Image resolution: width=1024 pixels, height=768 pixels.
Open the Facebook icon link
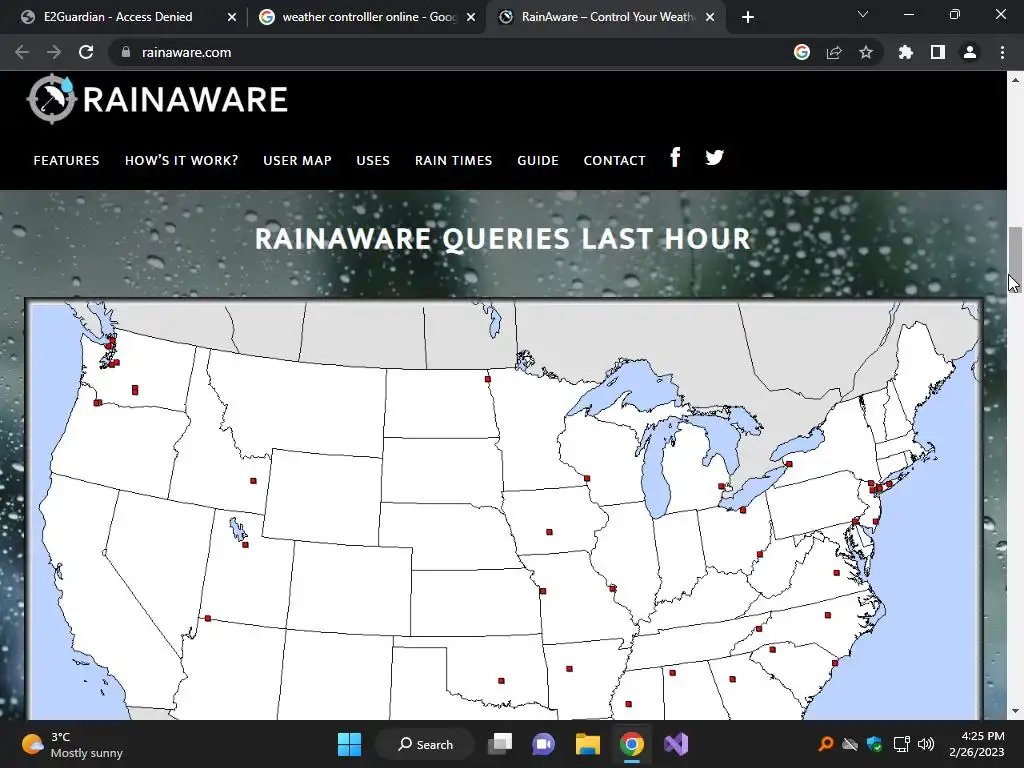[675, 157]
